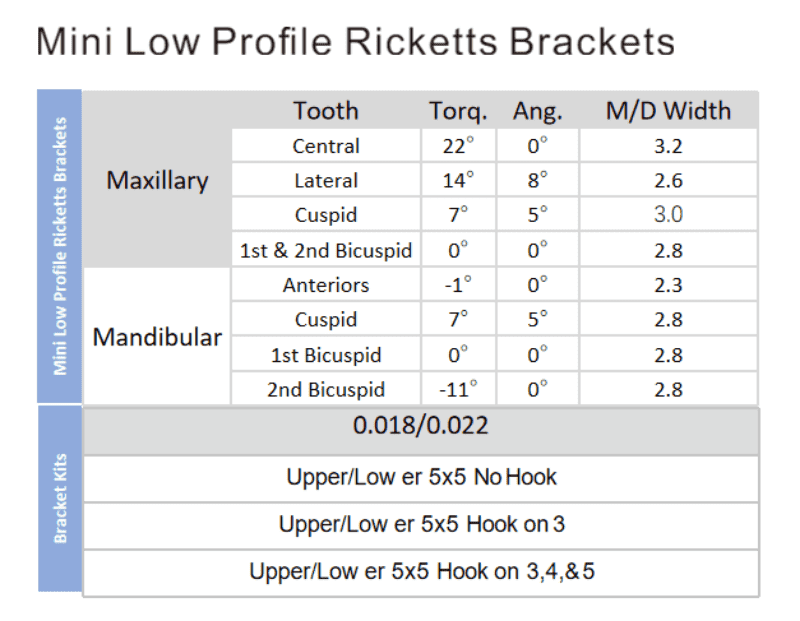
Task: Click the Torq. column header
Action: point(458,111)
